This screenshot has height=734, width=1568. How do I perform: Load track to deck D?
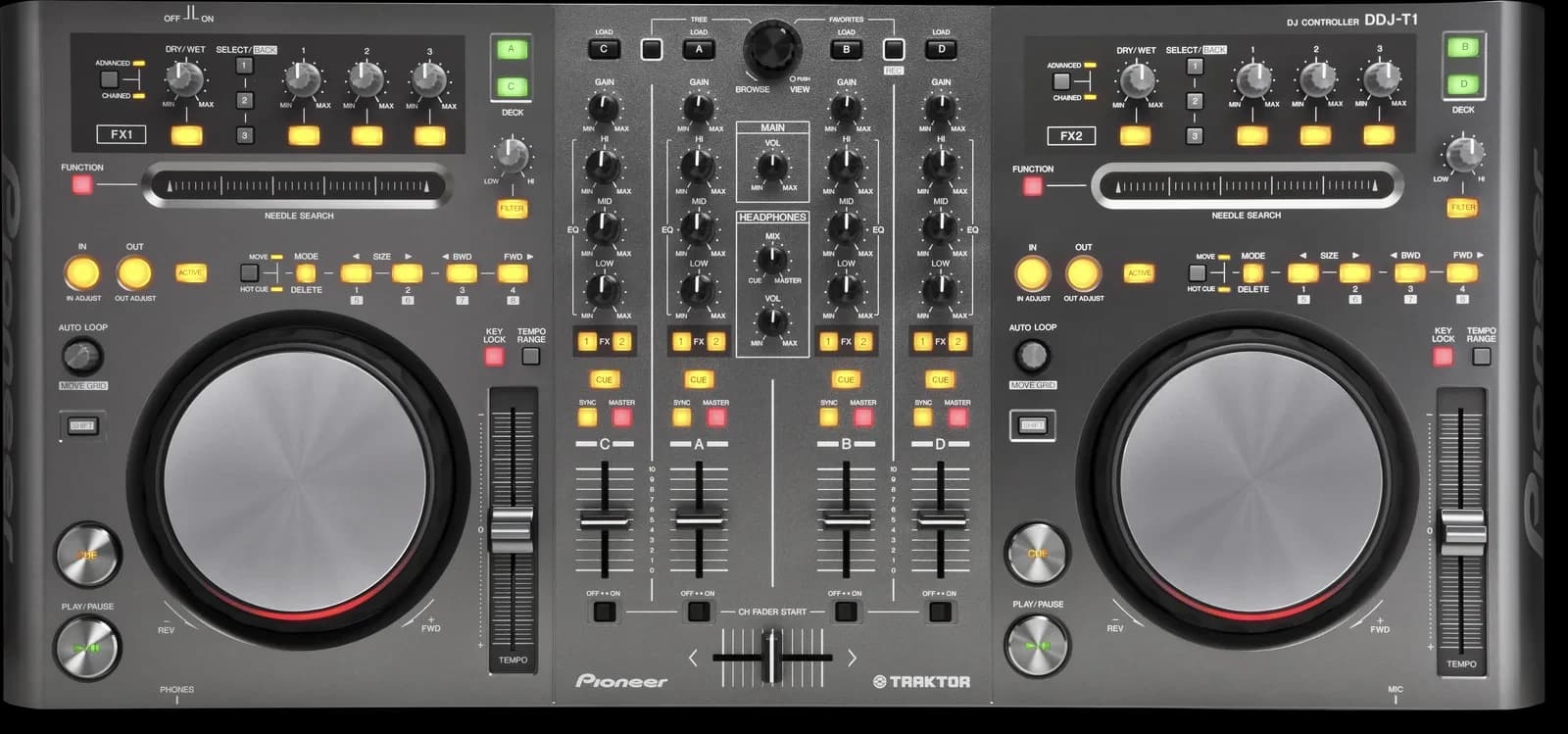(x=941, y=48)
